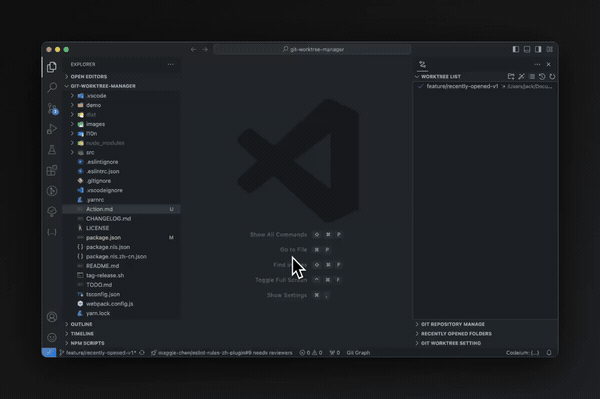Click the git-worktree-manager command center search box

coord(312,49)
